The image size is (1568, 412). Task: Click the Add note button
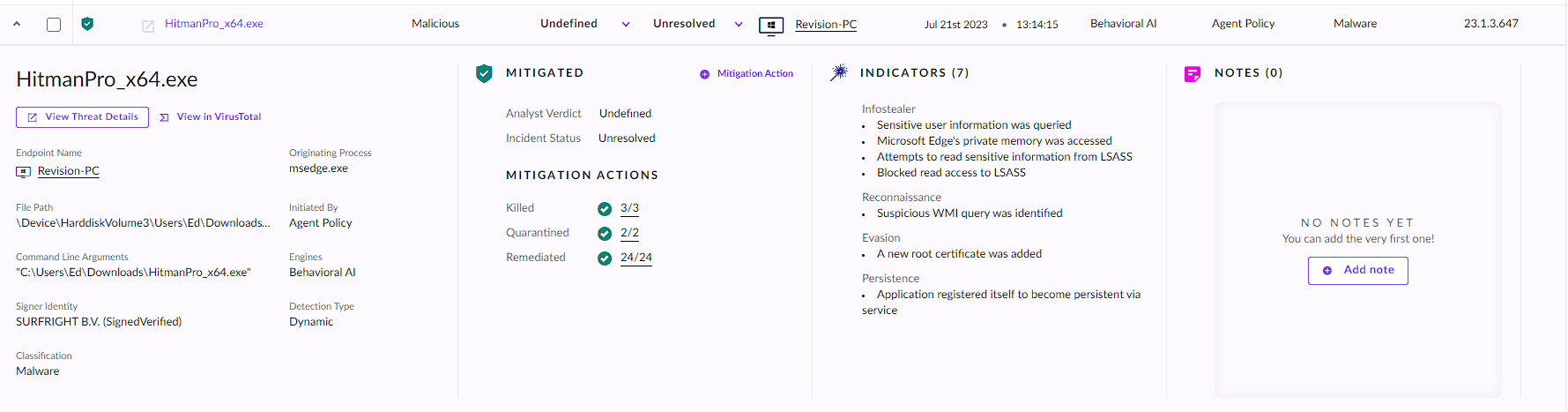1357,271
